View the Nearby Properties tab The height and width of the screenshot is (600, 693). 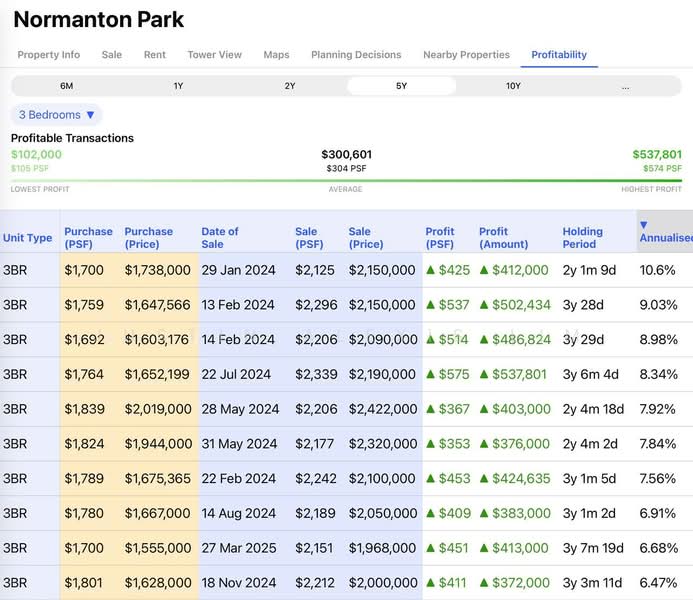(x=466, y=55)
